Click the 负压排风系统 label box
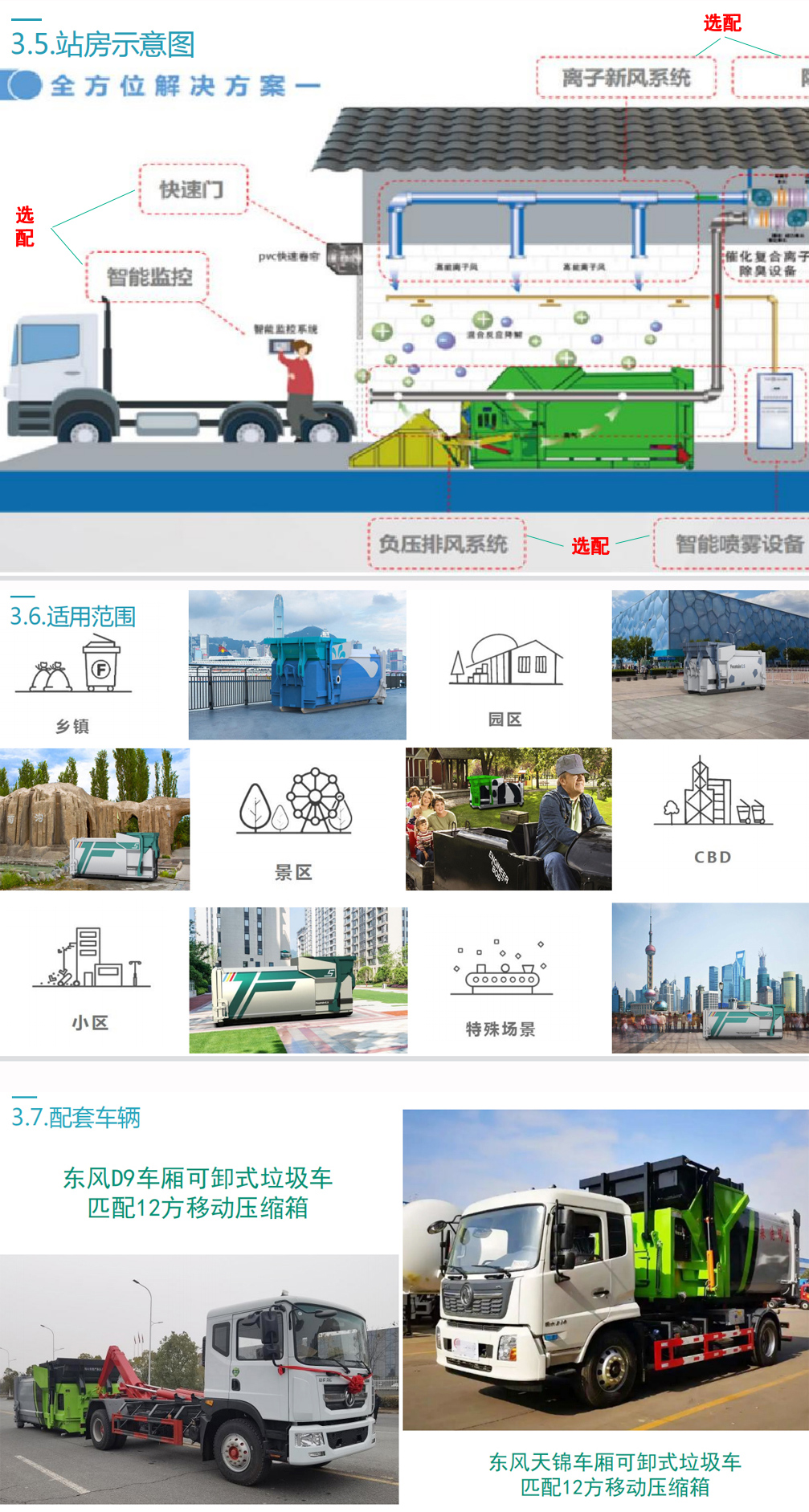Viewport: 809px width, 1512px height. point(445,544)
